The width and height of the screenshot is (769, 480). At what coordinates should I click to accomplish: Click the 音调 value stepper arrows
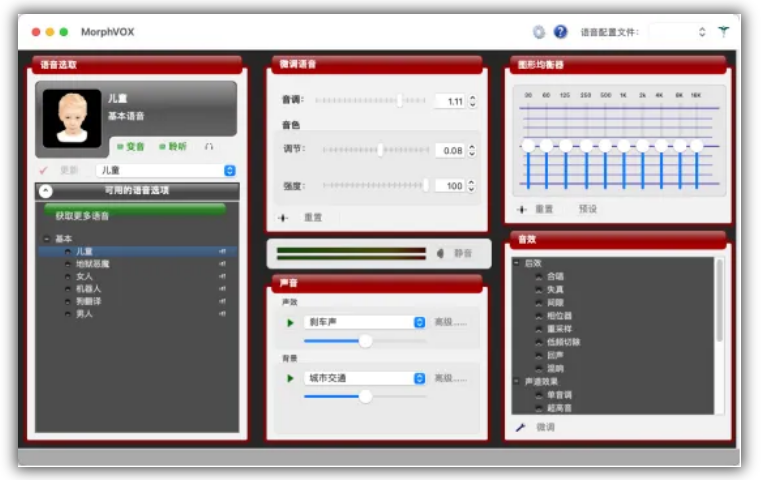472,101
